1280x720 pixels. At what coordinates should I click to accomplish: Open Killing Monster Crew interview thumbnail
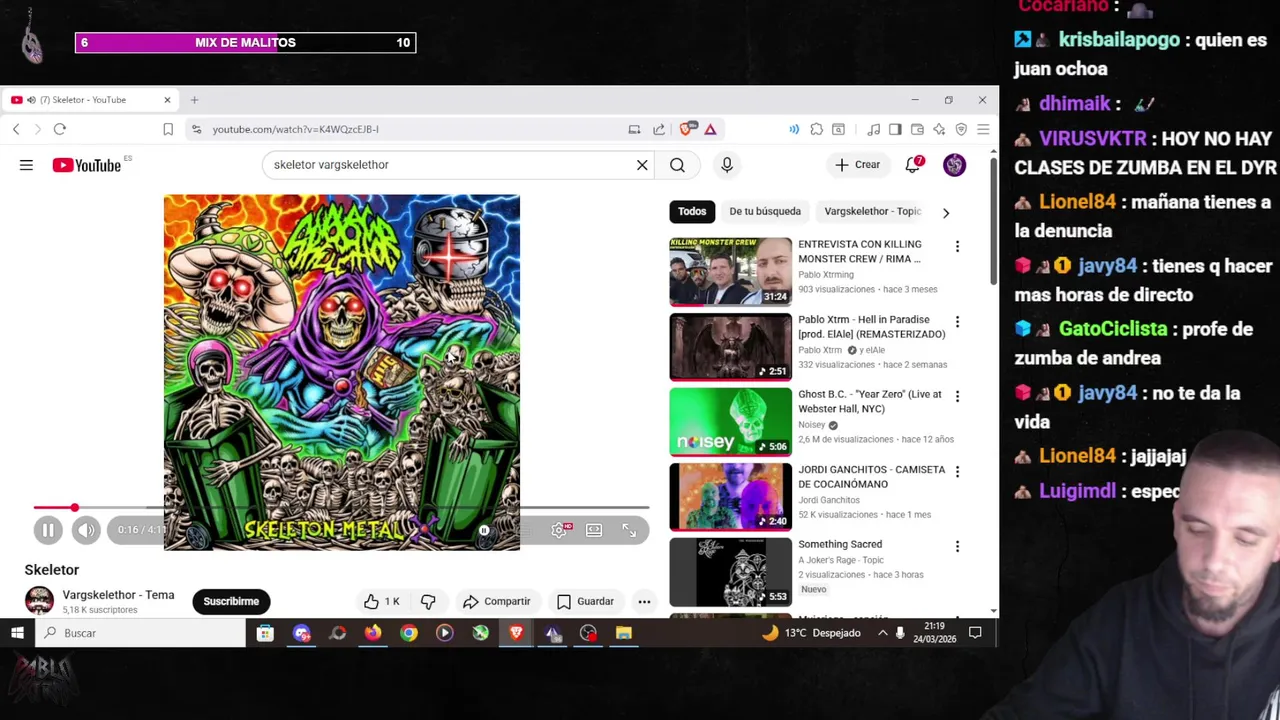[x=730, y=271]
